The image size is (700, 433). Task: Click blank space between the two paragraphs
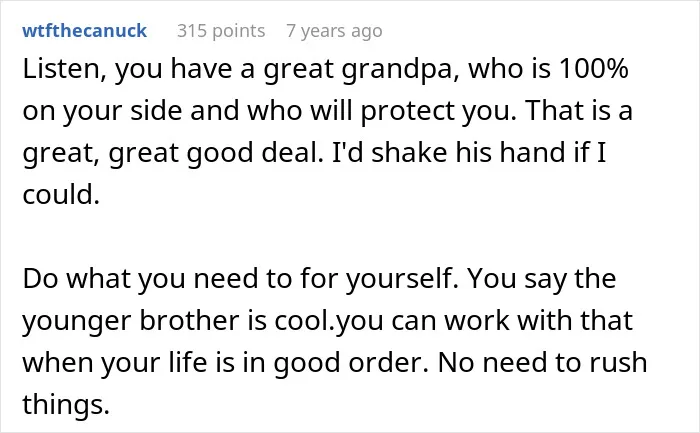[x=350, y=237]
